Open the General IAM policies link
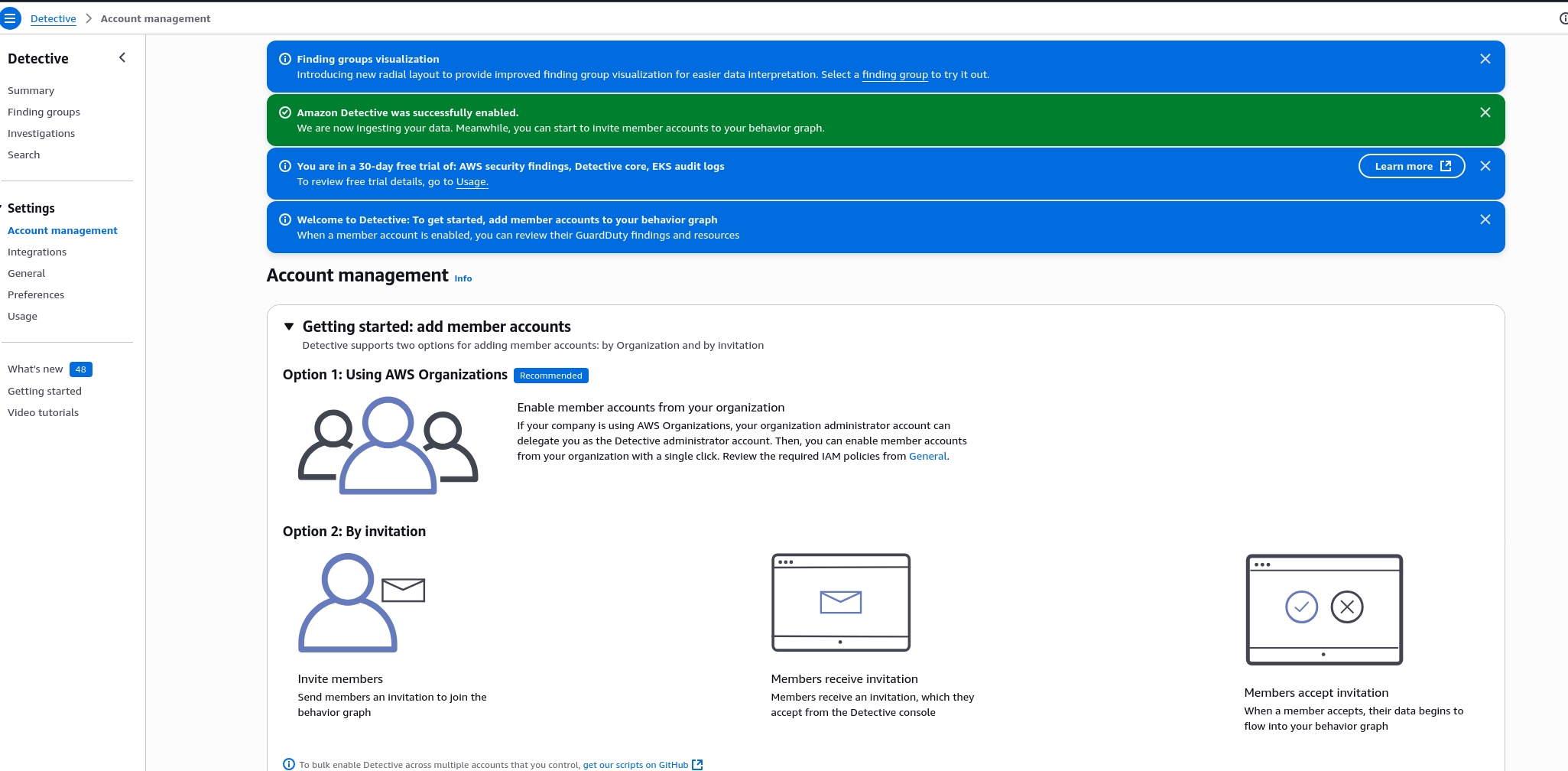This screenshot has height=771, width=1568. point(927,456)
